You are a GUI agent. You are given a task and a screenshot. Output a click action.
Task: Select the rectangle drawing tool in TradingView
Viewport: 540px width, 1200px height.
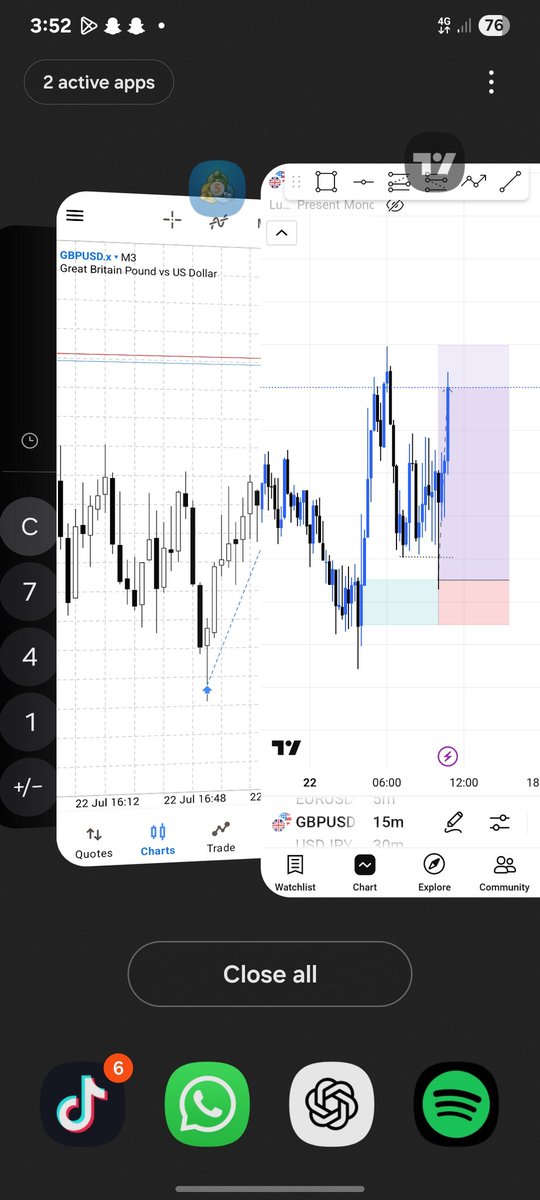326,182
